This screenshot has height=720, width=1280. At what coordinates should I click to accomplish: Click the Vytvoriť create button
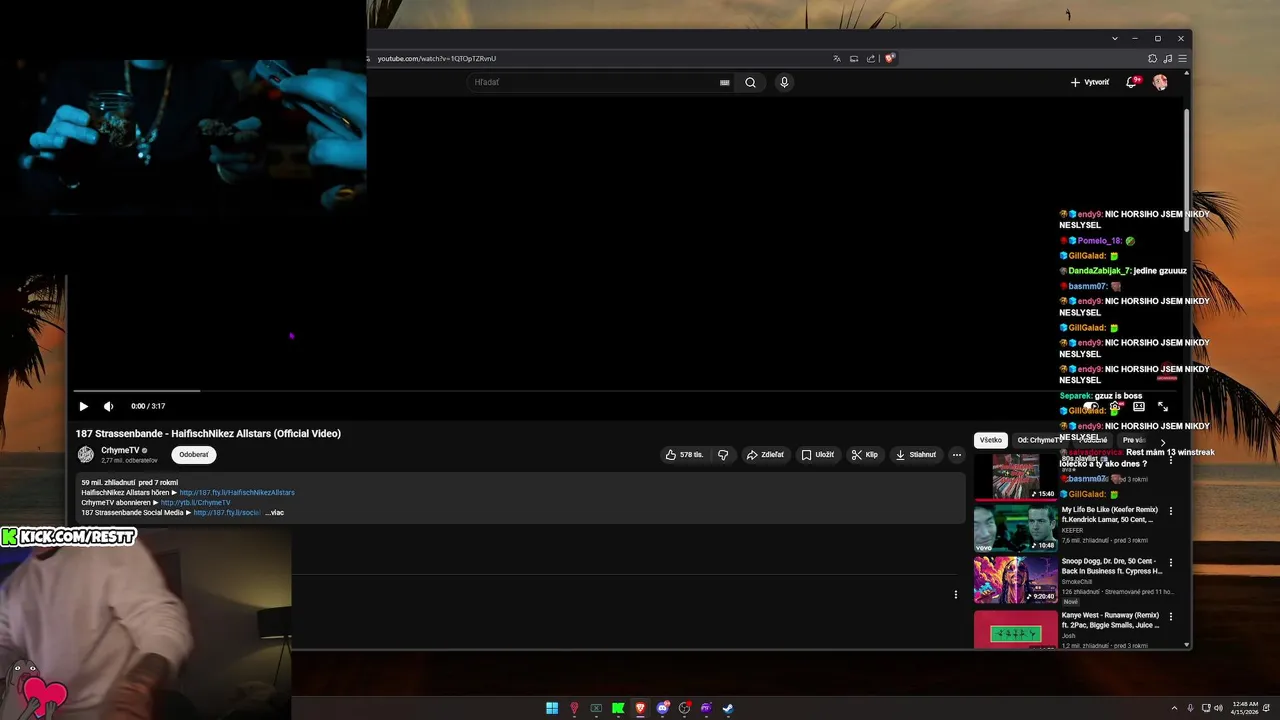pyautogui.click(x=1090, y=82)
